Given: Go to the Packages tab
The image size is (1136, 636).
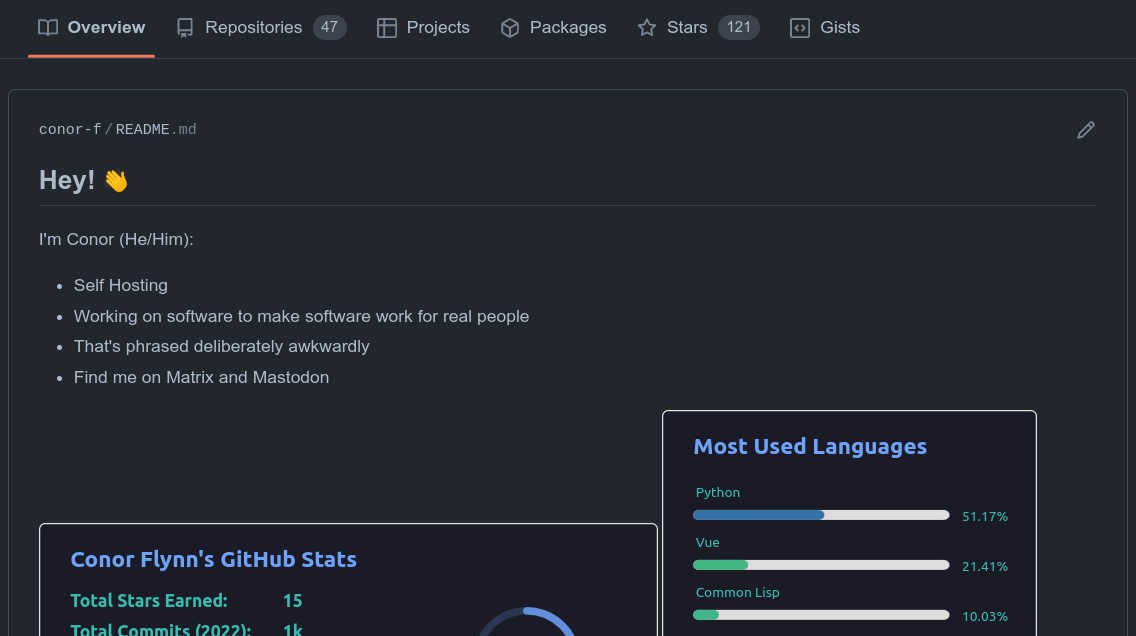Looking at the screenshot, I should 554,28.
